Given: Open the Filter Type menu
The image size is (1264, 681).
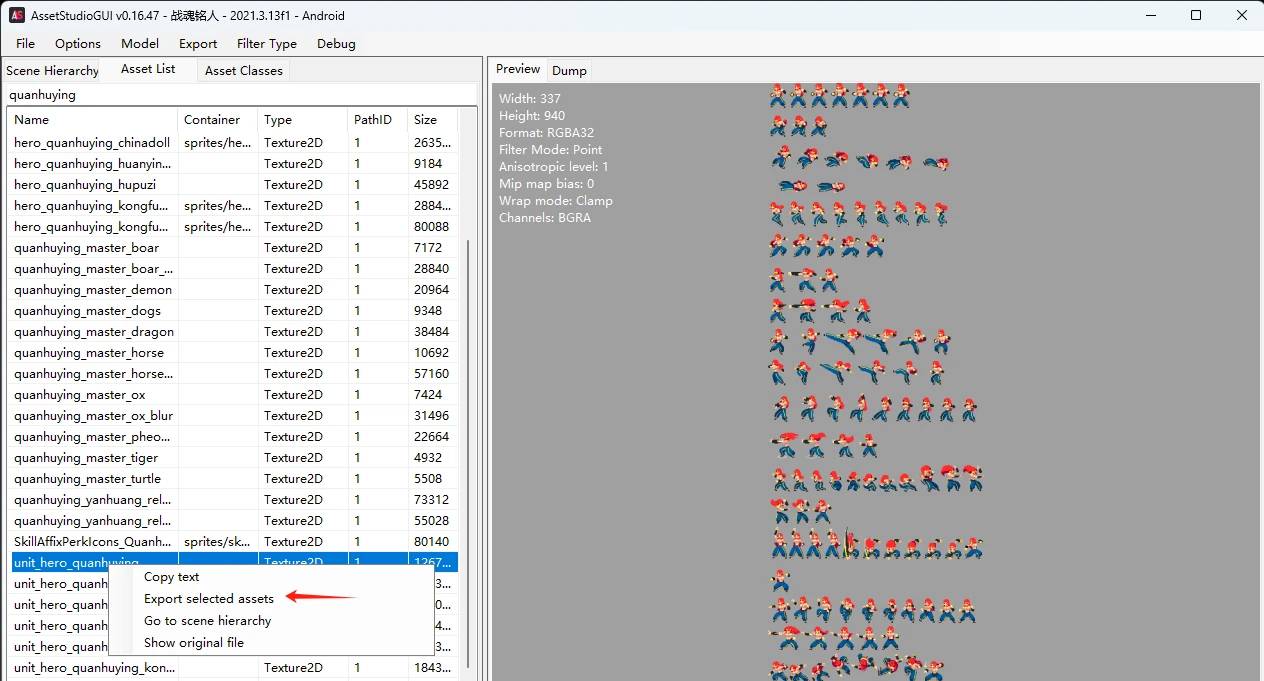Looking at the screenshot, I should [267, 44].
